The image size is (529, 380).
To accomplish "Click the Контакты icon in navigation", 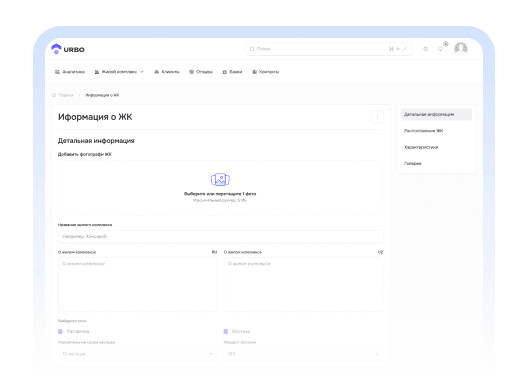I will (x=254, y=72).
